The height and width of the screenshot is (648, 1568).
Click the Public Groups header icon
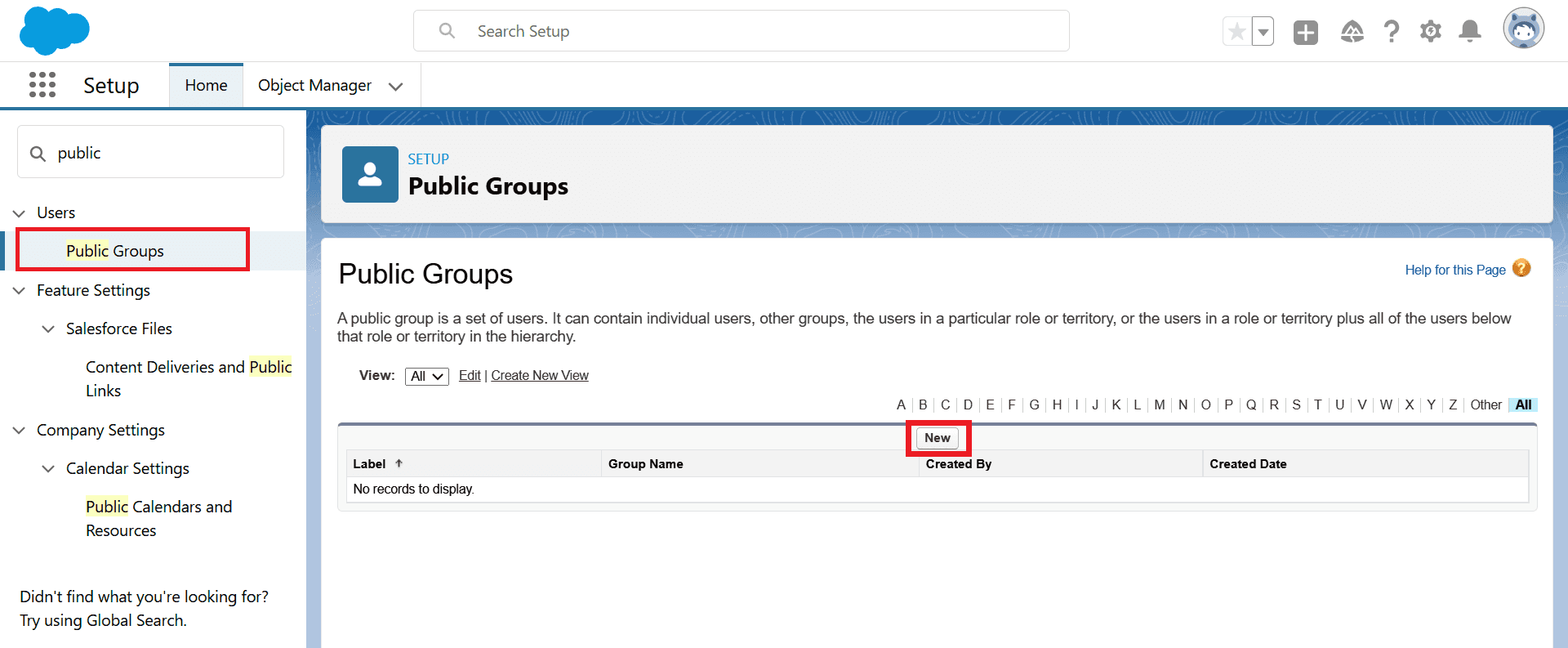[370, 174]
